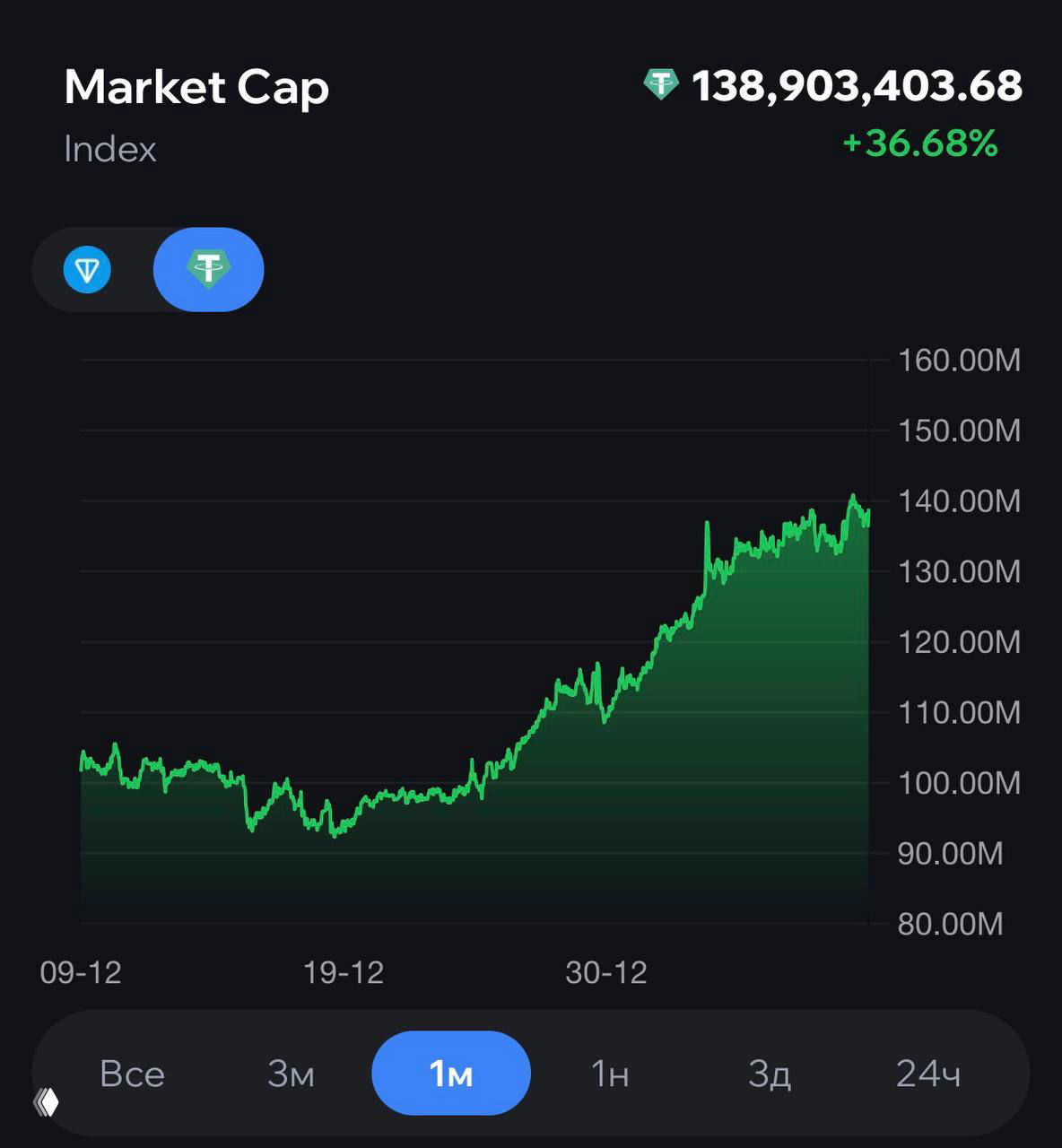Screen dimensions: 1062x1148
Task: Click the Tether icon beside market cap value
Action: click(661, 85)
